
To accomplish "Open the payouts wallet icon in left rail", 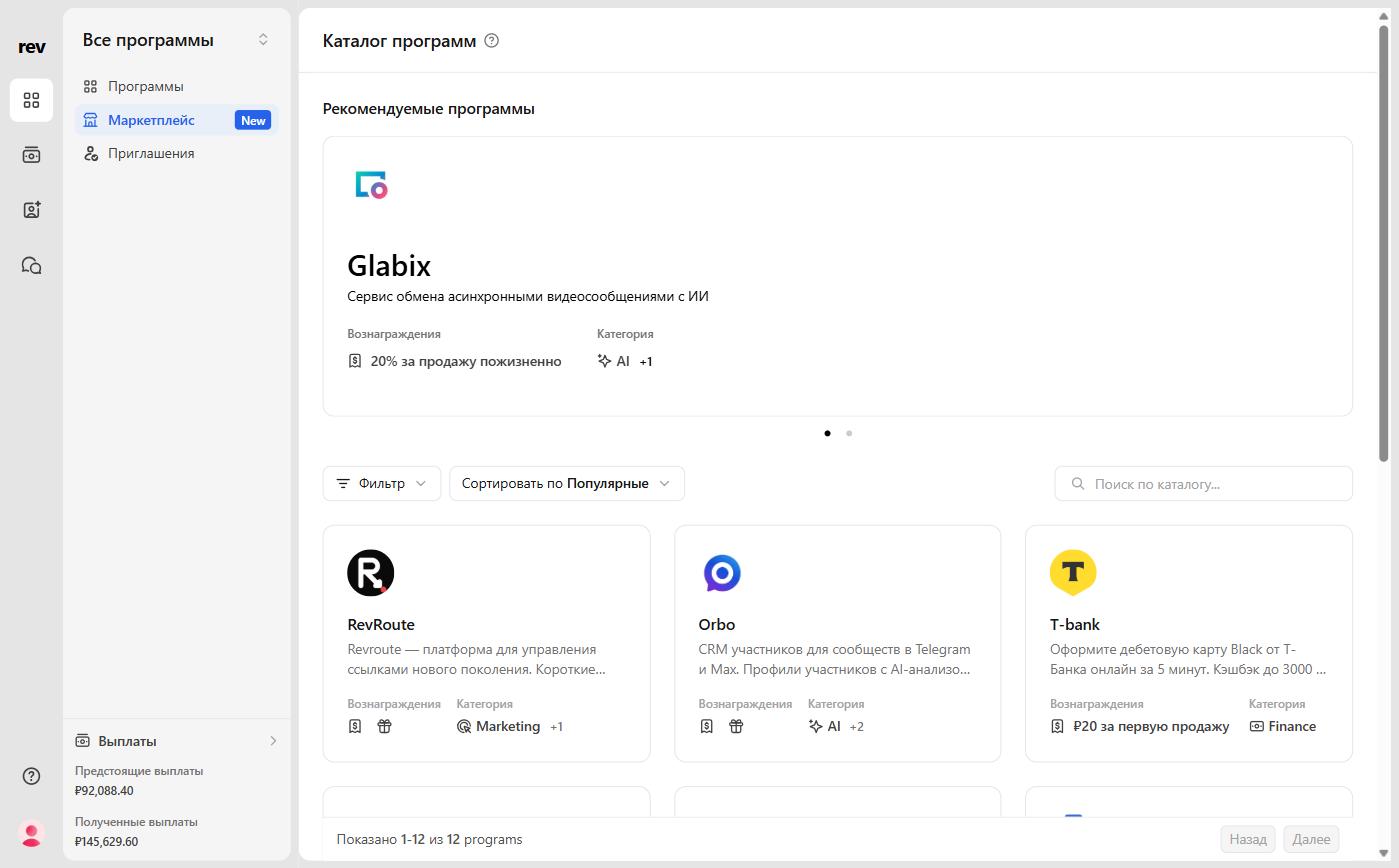I will pyautogui.click(x=31, y=155).
